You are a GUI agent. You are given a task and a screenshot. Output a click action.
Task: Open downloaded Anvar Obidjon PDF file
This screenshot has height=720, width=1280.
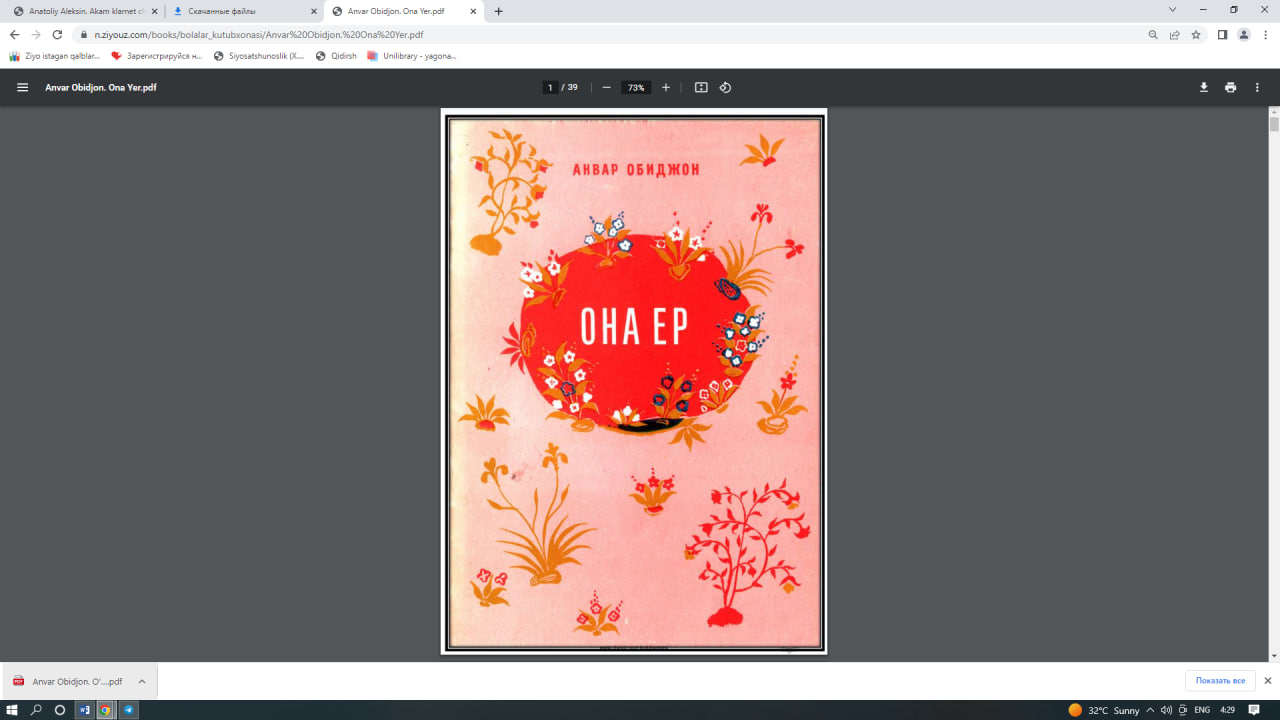[68, 681]
